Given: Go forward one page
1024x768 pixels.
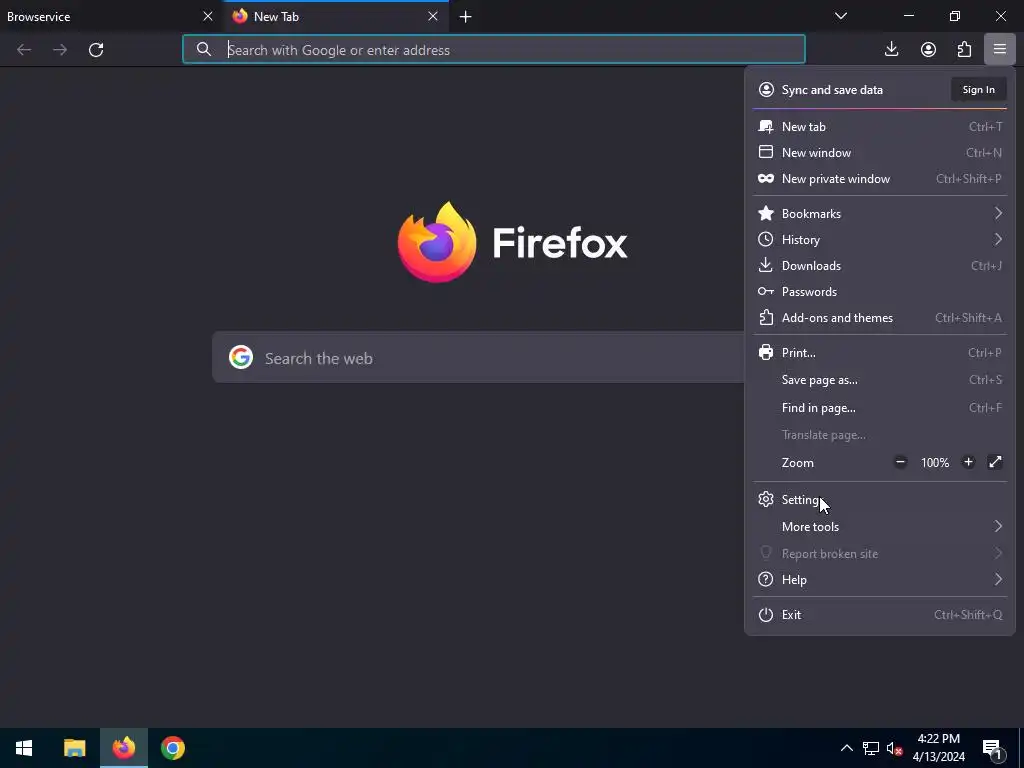Looking at the screenshot, I should [x=60, y=50].
